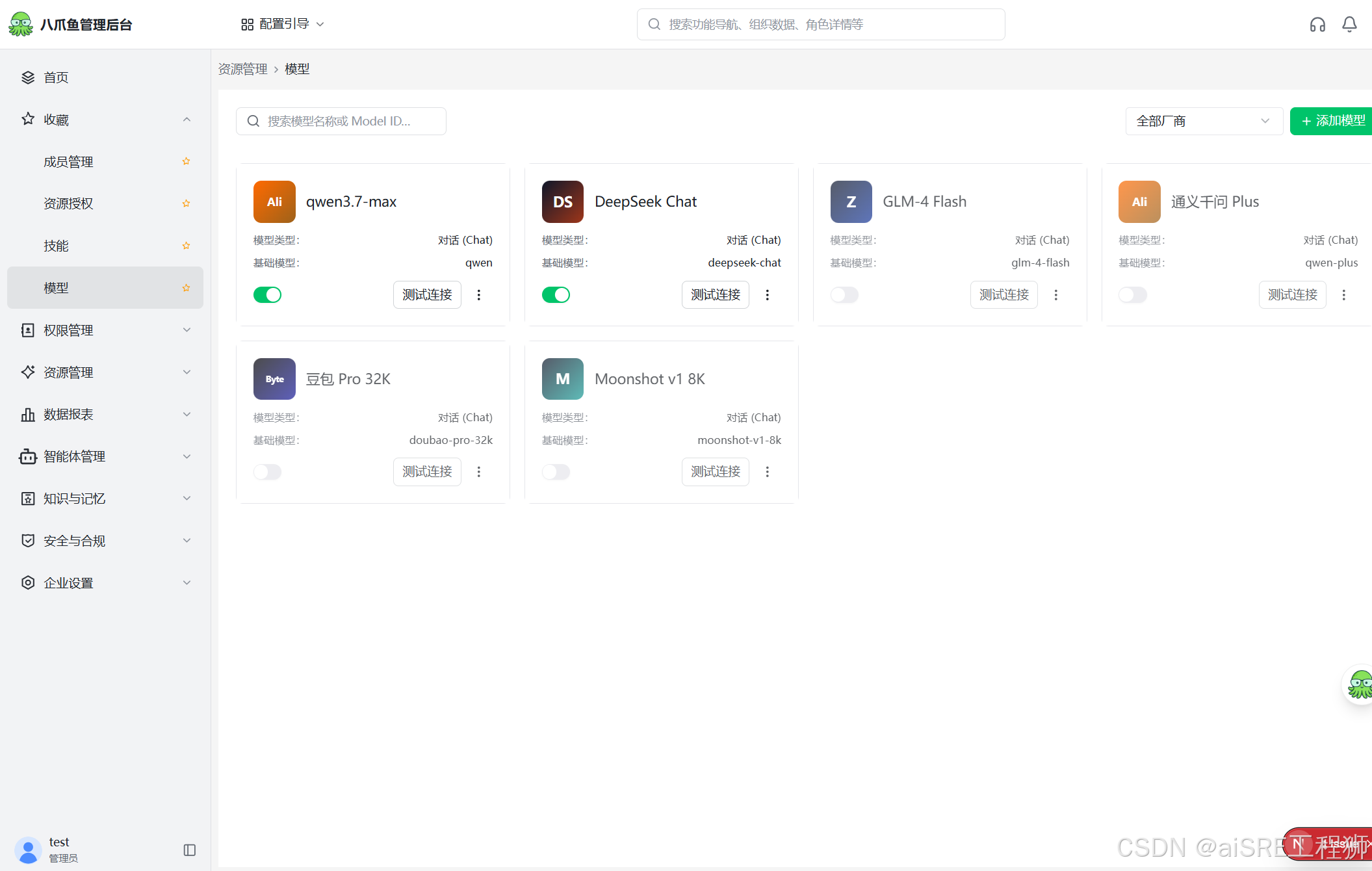
Task: Enable the 通义千问 Plus model toggle
Action: [x=1133, y=295]
